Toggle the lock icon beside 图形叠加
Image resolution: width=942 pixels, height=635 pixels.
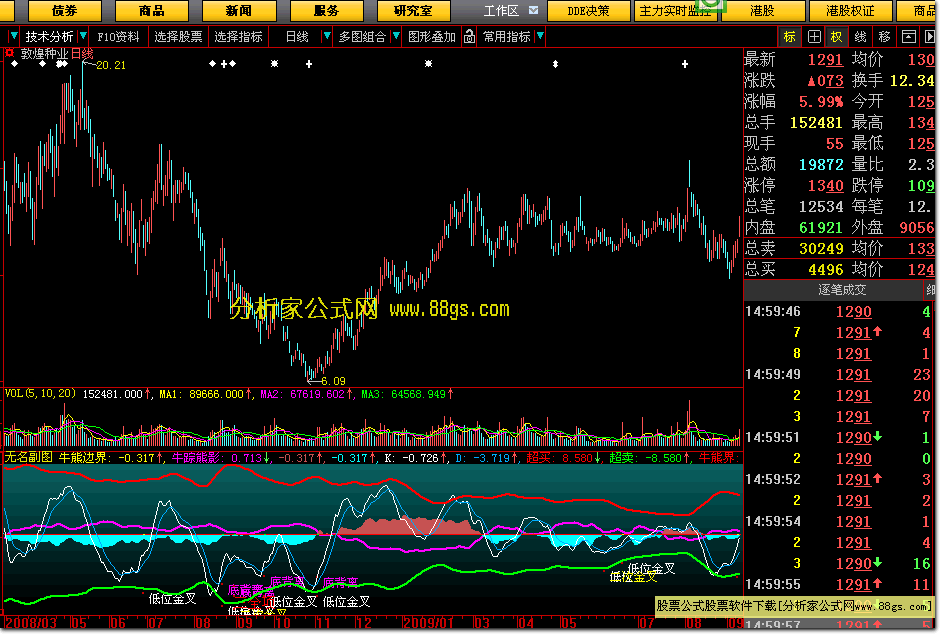pyautogui.click(x=469, y=37)
